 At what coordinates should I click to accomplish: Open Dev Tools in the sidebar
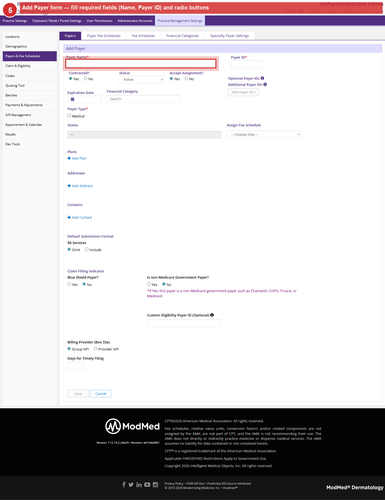(30, 144)
